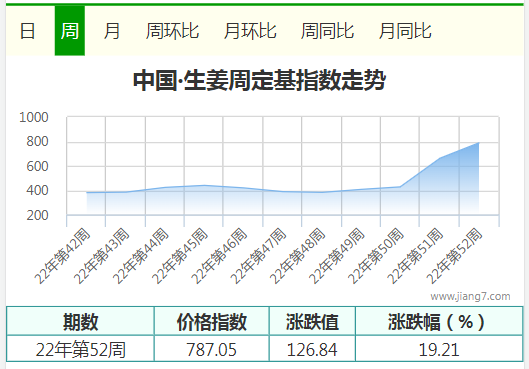Select the highlighted 周 (weekly) tab
The height and width of the screenshot is (369, 529).
pyautogui.click(x=70, y=31)
